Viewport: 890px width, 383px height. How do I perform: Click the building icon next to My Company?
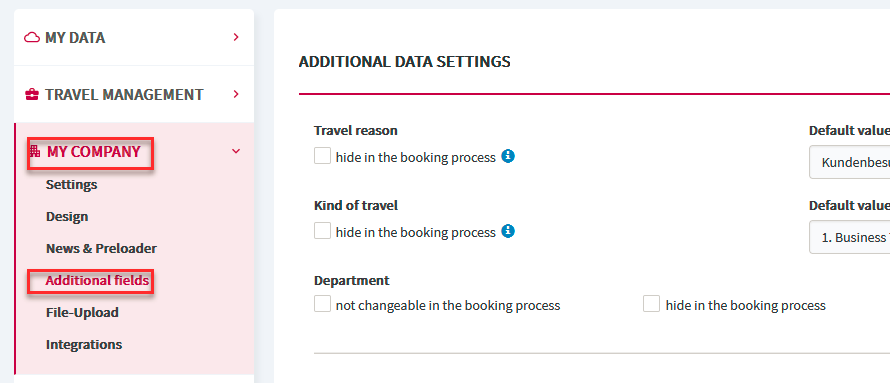click(x=35, y=151)
